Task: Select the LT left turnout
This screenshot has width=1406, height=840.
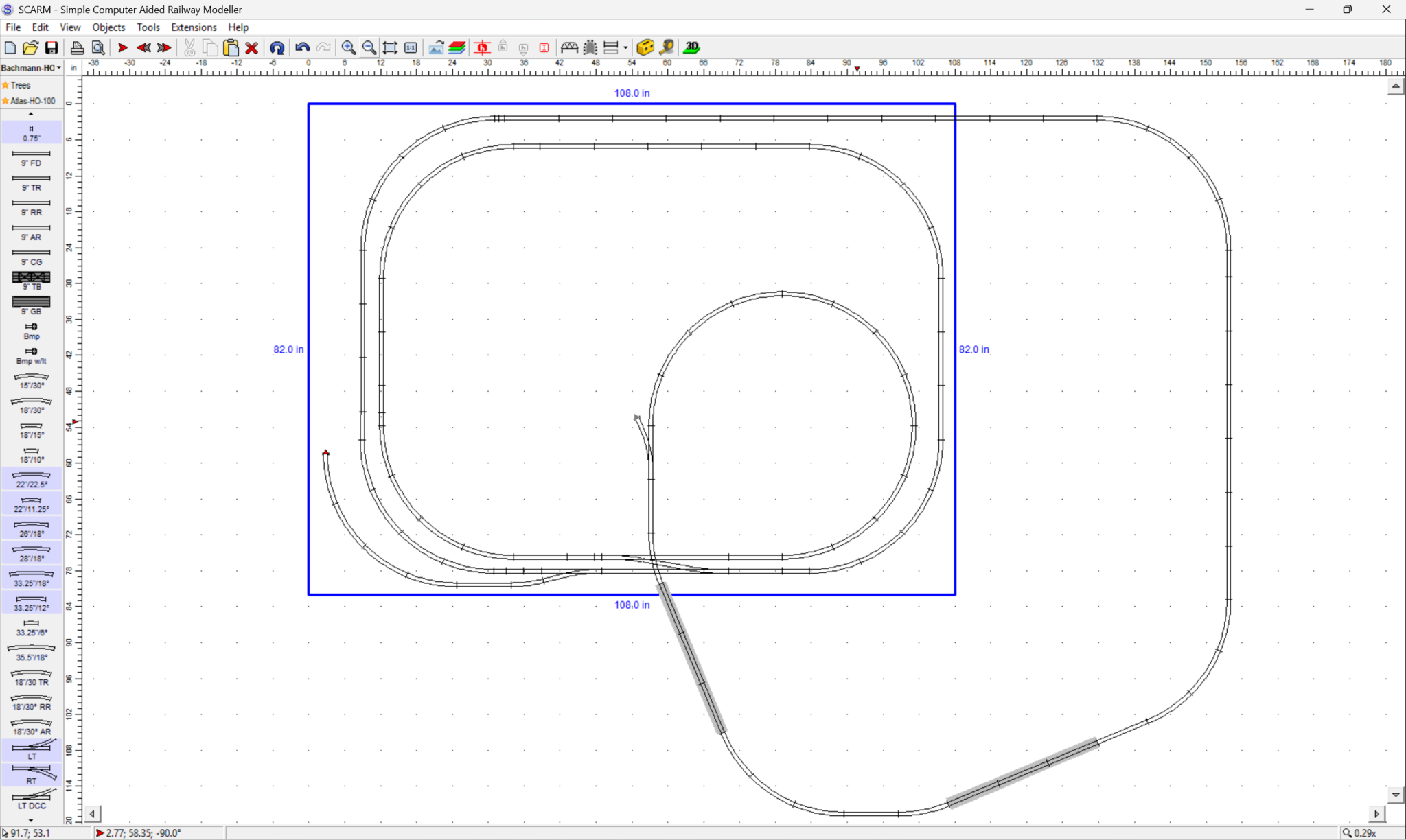Action: click(x=31, y=750)
